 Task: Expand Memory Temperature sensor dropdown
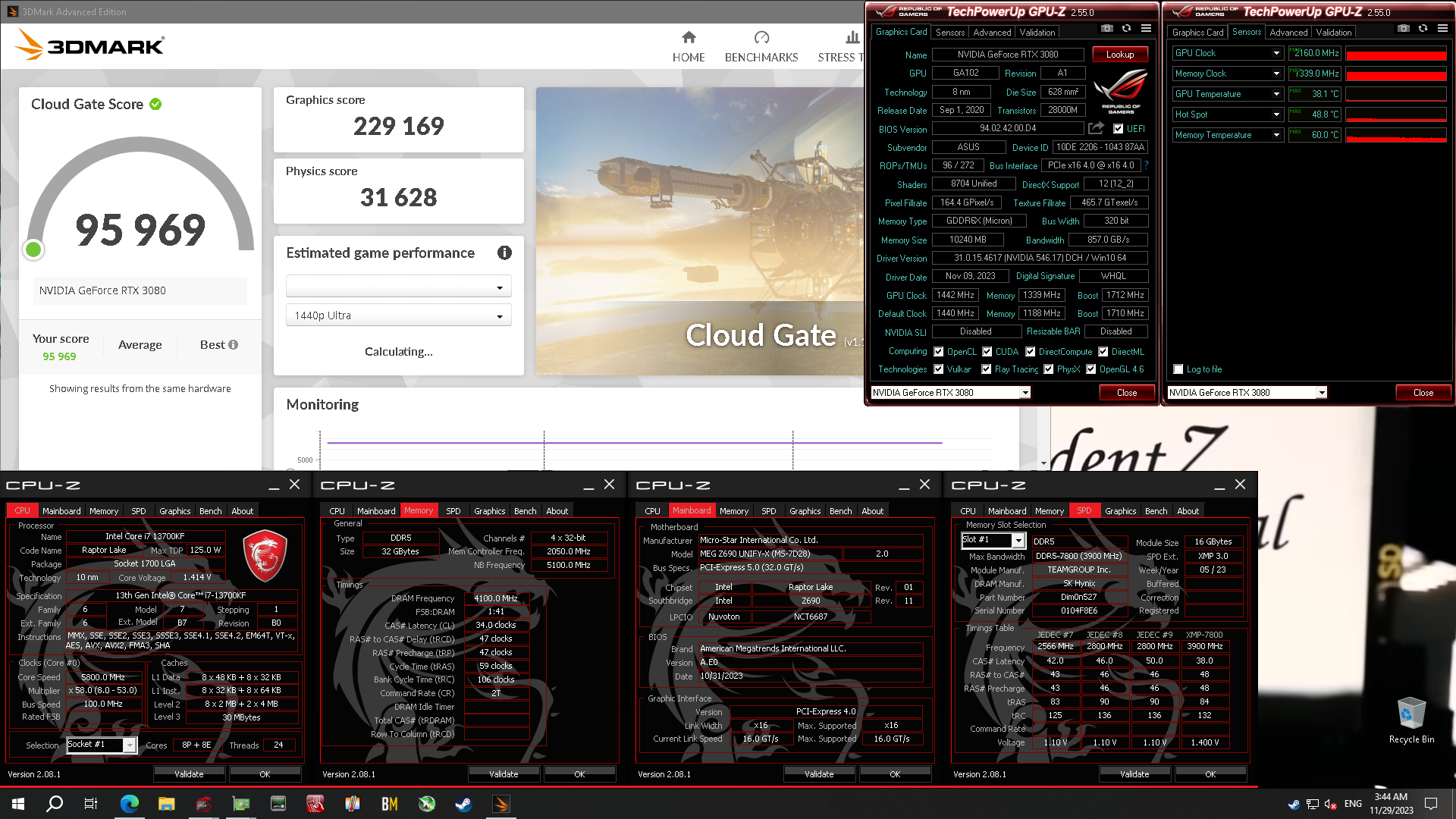click(1276, 135)
